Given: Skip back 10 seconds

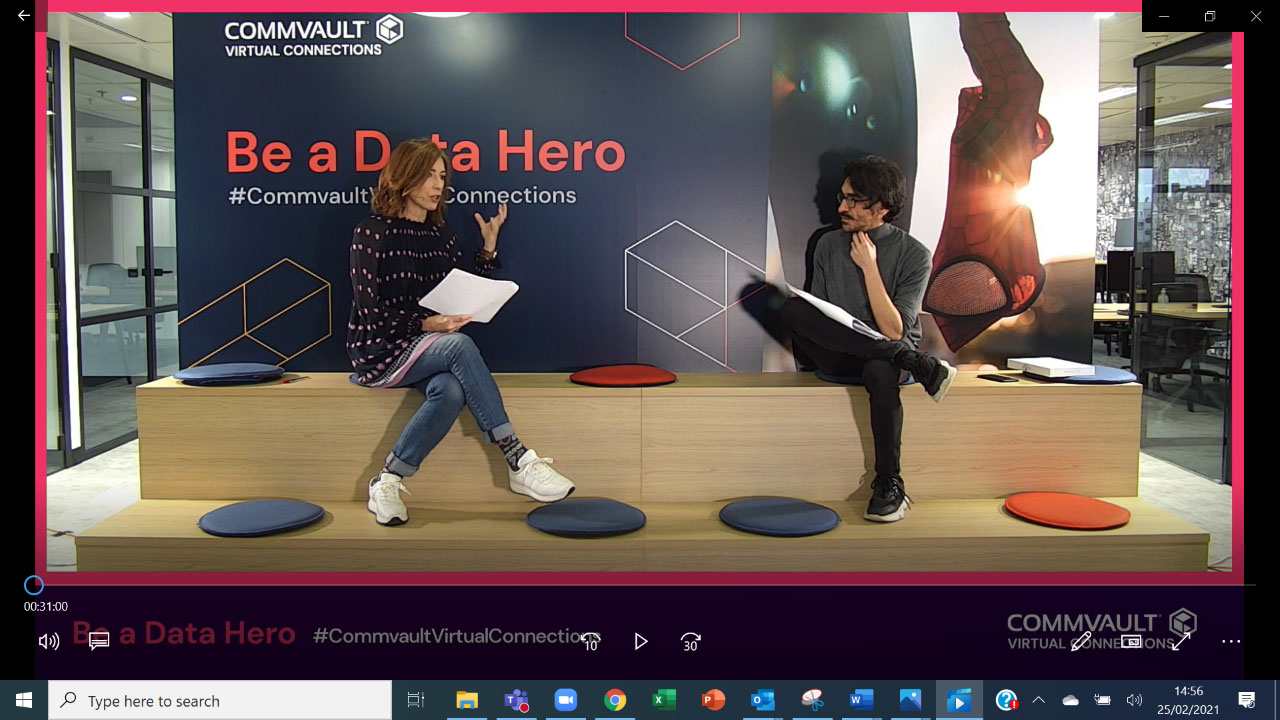Looking at the screenshot, I should point(591,642).
